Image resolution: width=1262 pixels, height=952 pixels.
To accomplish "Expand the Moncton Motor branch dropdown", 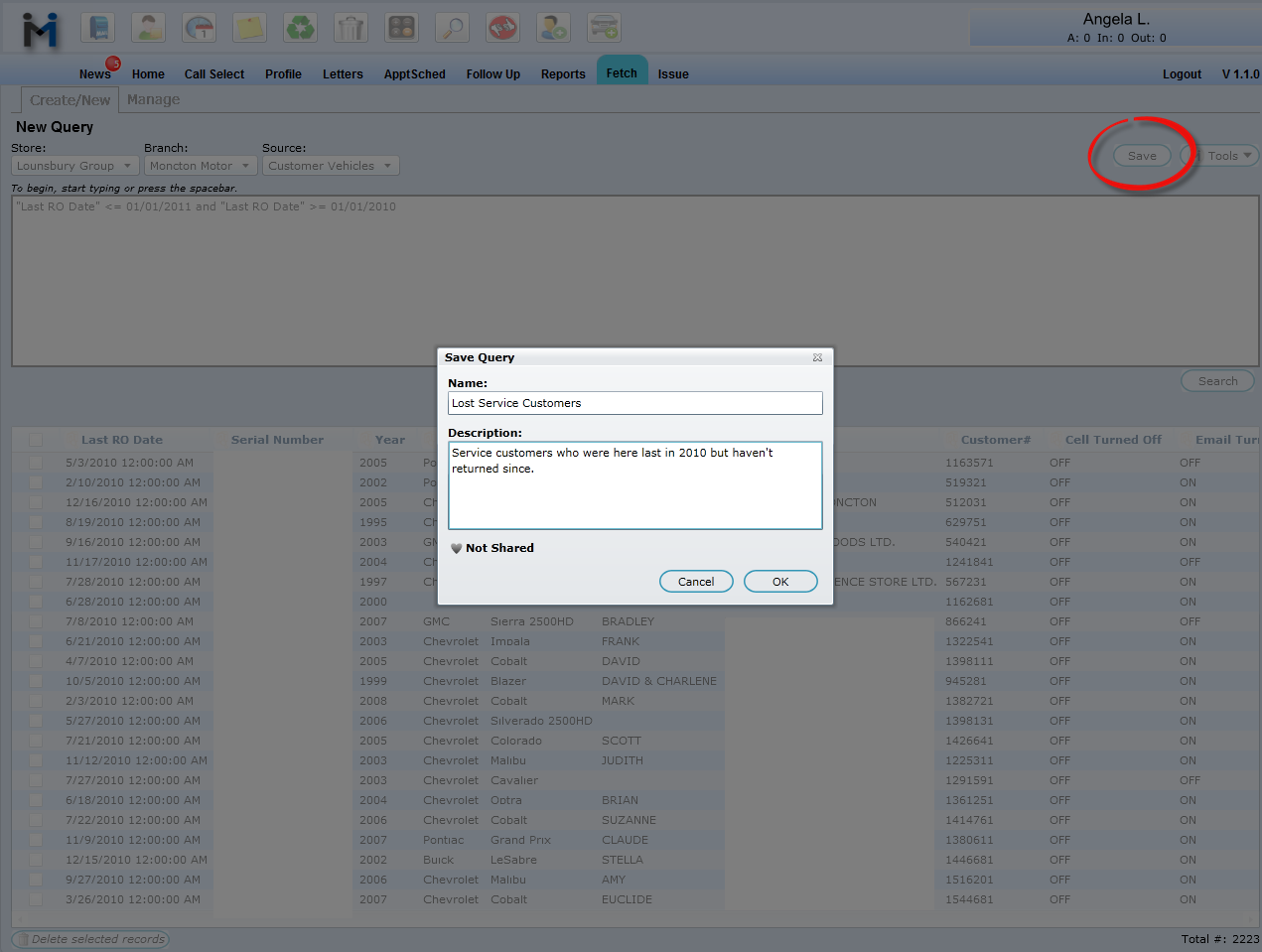I will (x=199, y=166).
